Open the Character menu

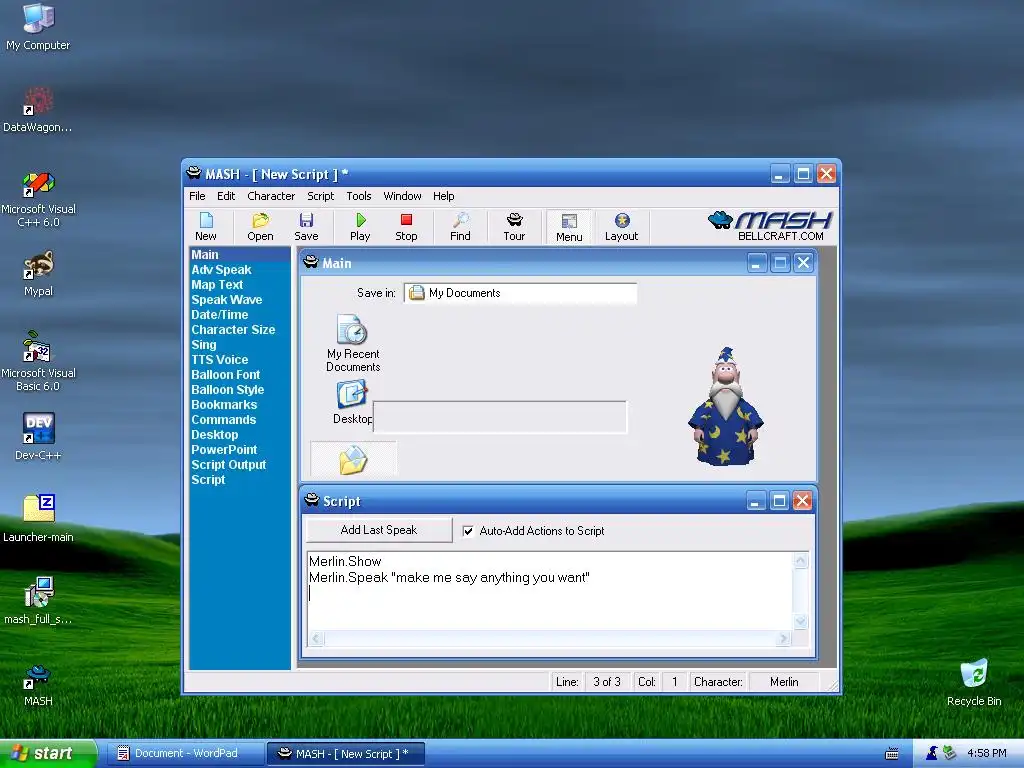click(271, 196)
